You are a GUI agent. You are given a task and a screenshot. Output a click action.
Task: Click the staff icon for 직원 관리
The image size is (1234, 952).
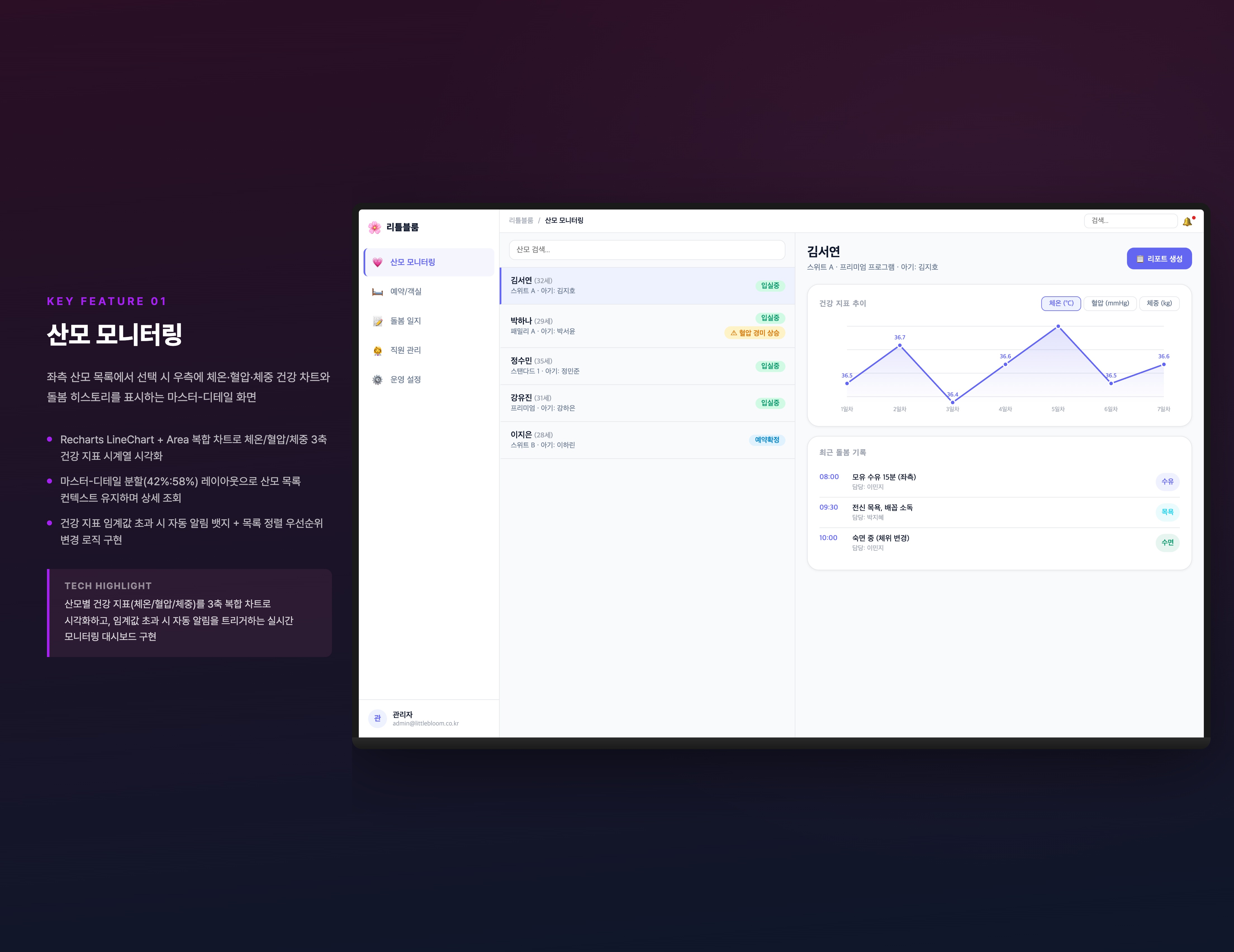[378, 350]
